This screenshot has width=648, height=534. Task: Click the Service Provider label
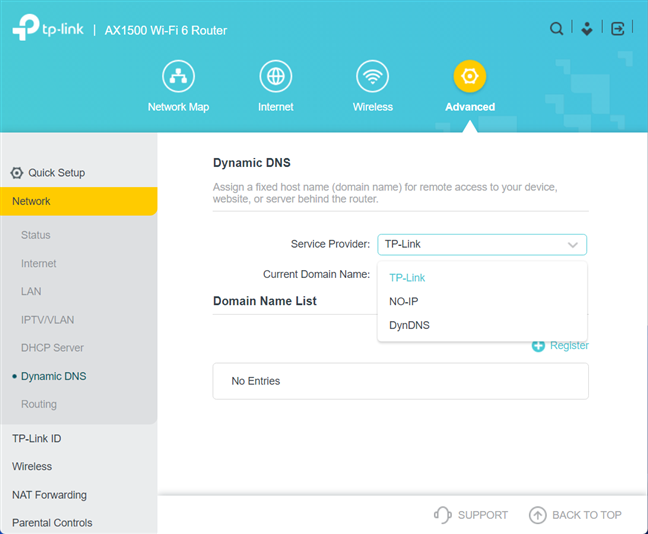330,244
